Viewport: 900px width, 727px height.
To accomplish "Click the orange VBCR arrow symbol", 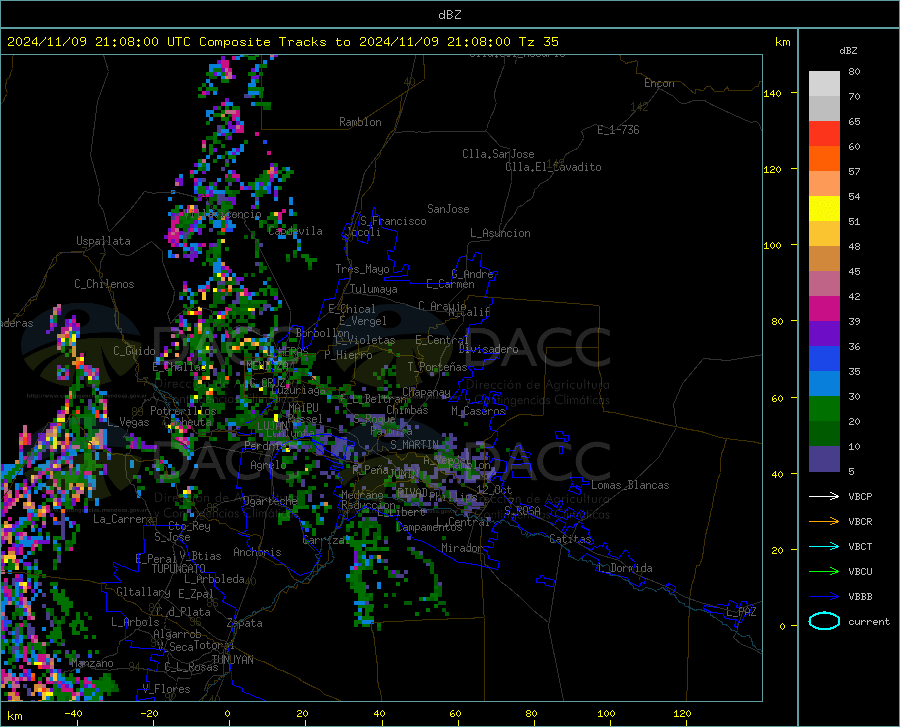I will coord(824,521).
